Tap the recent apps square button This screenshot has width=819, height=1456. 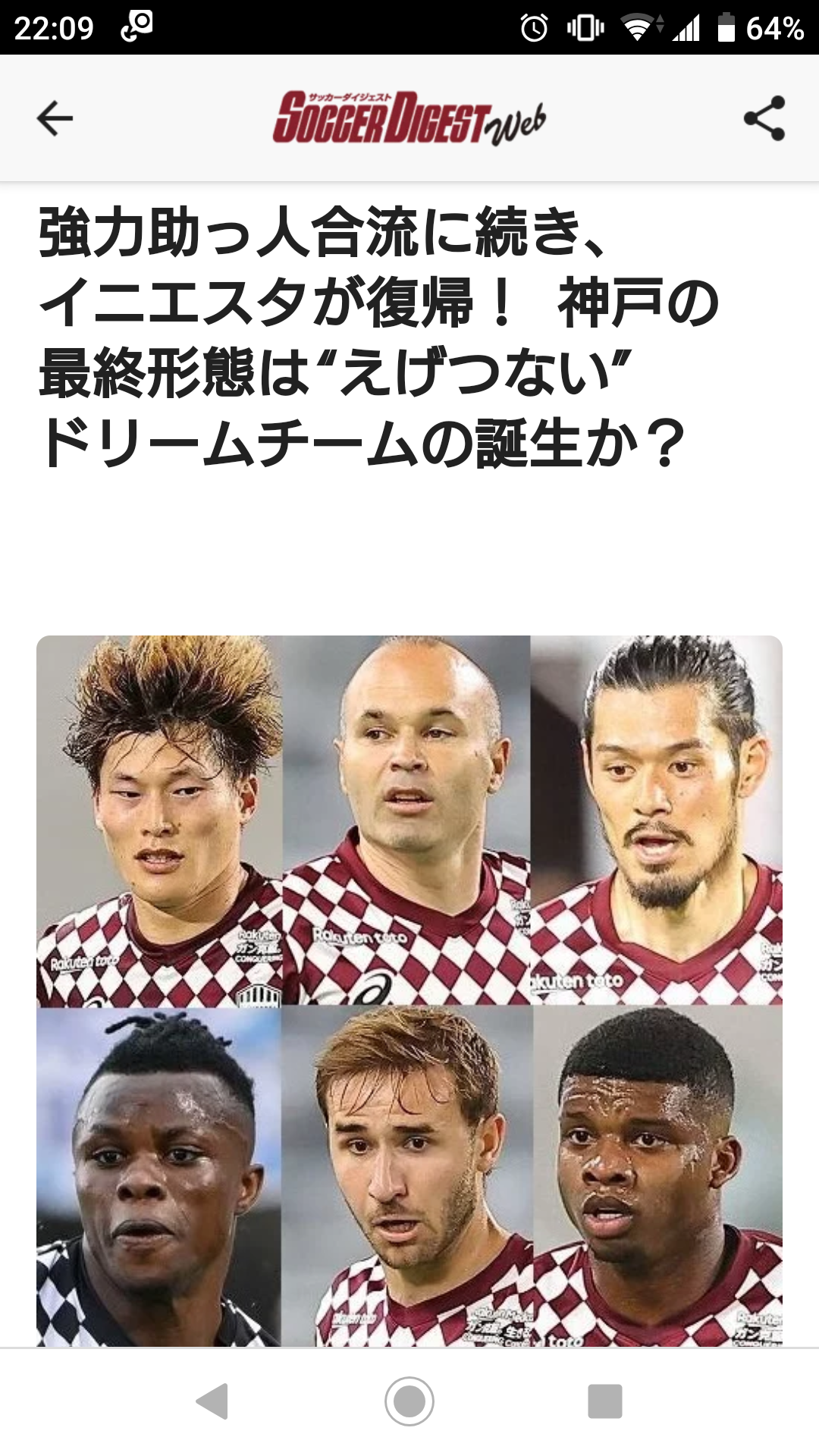[x=605, y=1401]
